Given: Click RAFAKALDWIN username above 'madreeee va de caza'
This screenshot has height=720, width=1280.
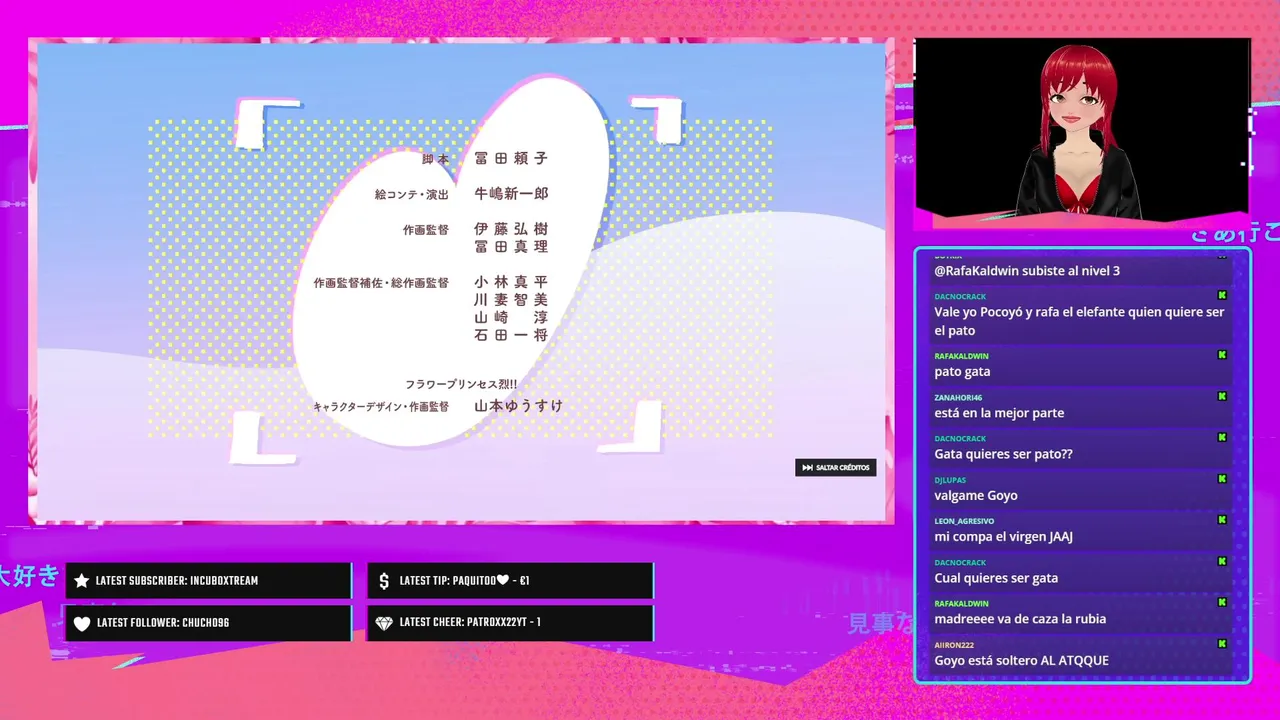Looking at the screenshot, I should [961, 604].
